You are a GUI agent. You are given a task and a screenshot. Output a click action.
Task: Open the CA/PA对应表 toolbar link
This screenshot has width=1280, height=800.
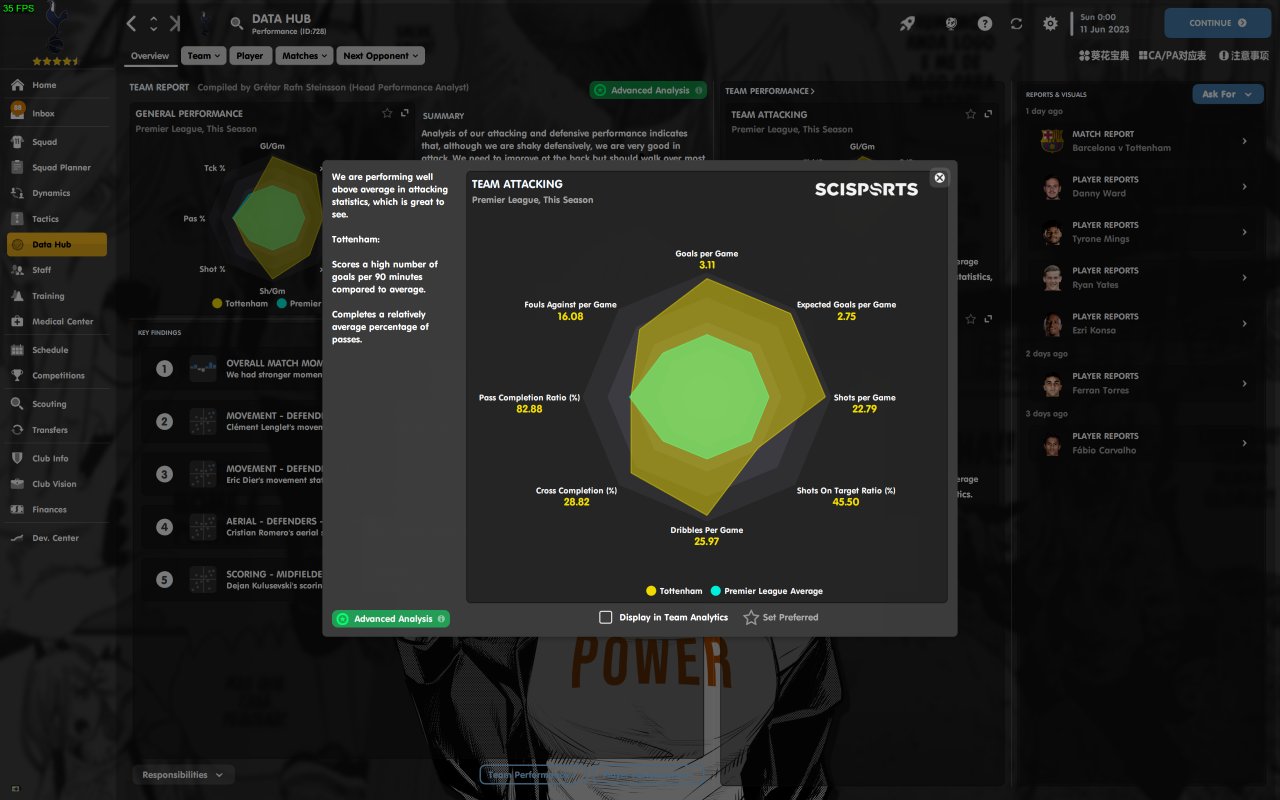[1171, 56]
